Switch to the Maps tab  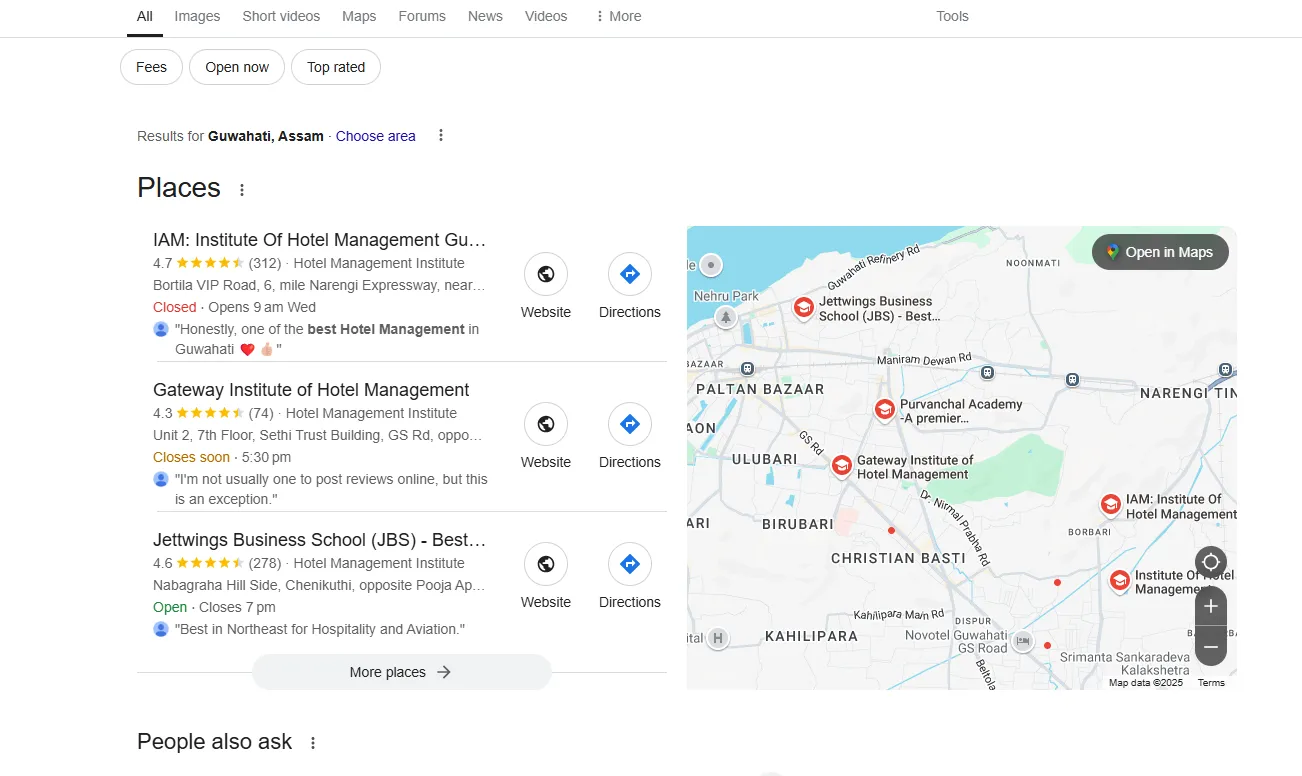[x=359, y=16]
